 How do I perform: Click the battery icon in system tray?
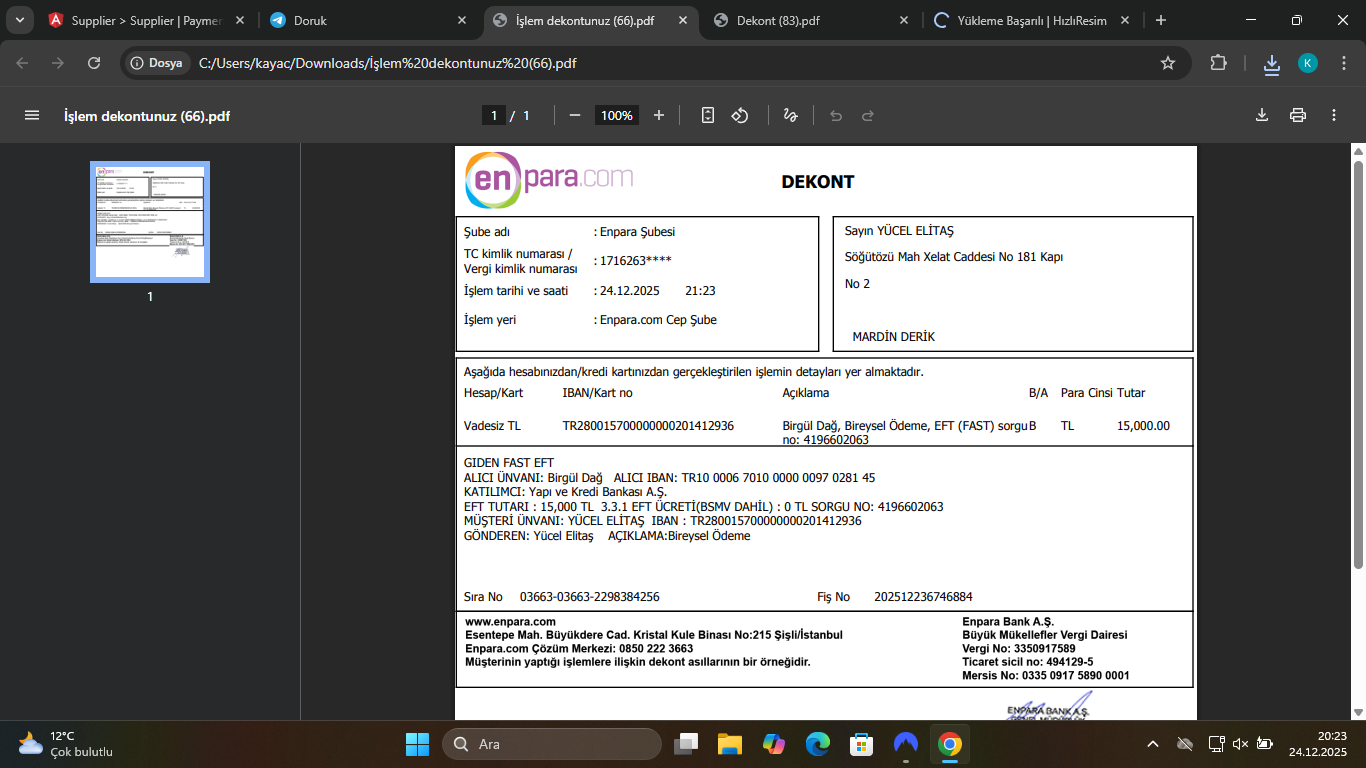(1264, 744)
